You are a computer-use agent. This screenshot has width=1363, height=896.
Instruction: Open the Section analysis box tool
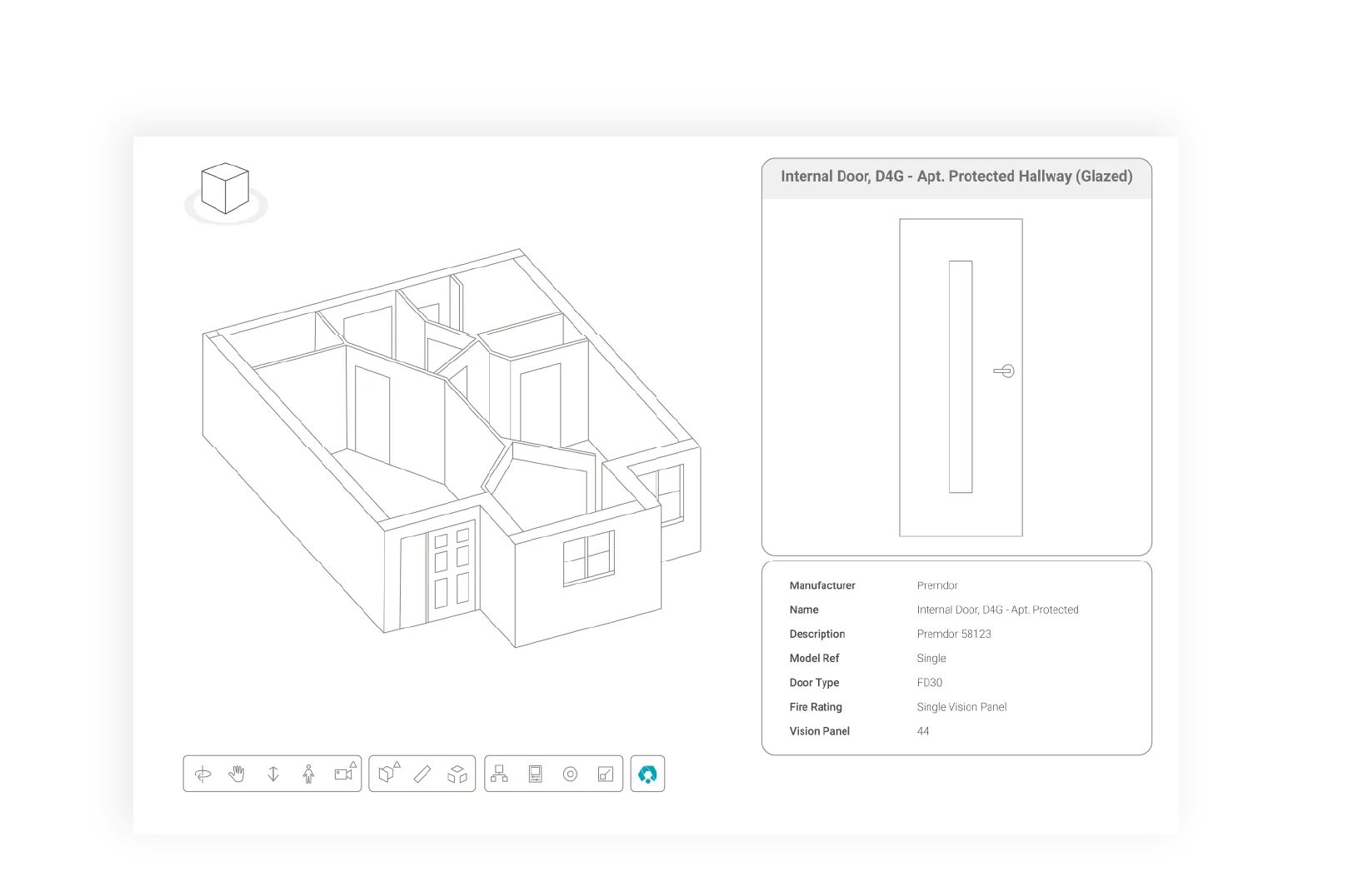point(389,772)
